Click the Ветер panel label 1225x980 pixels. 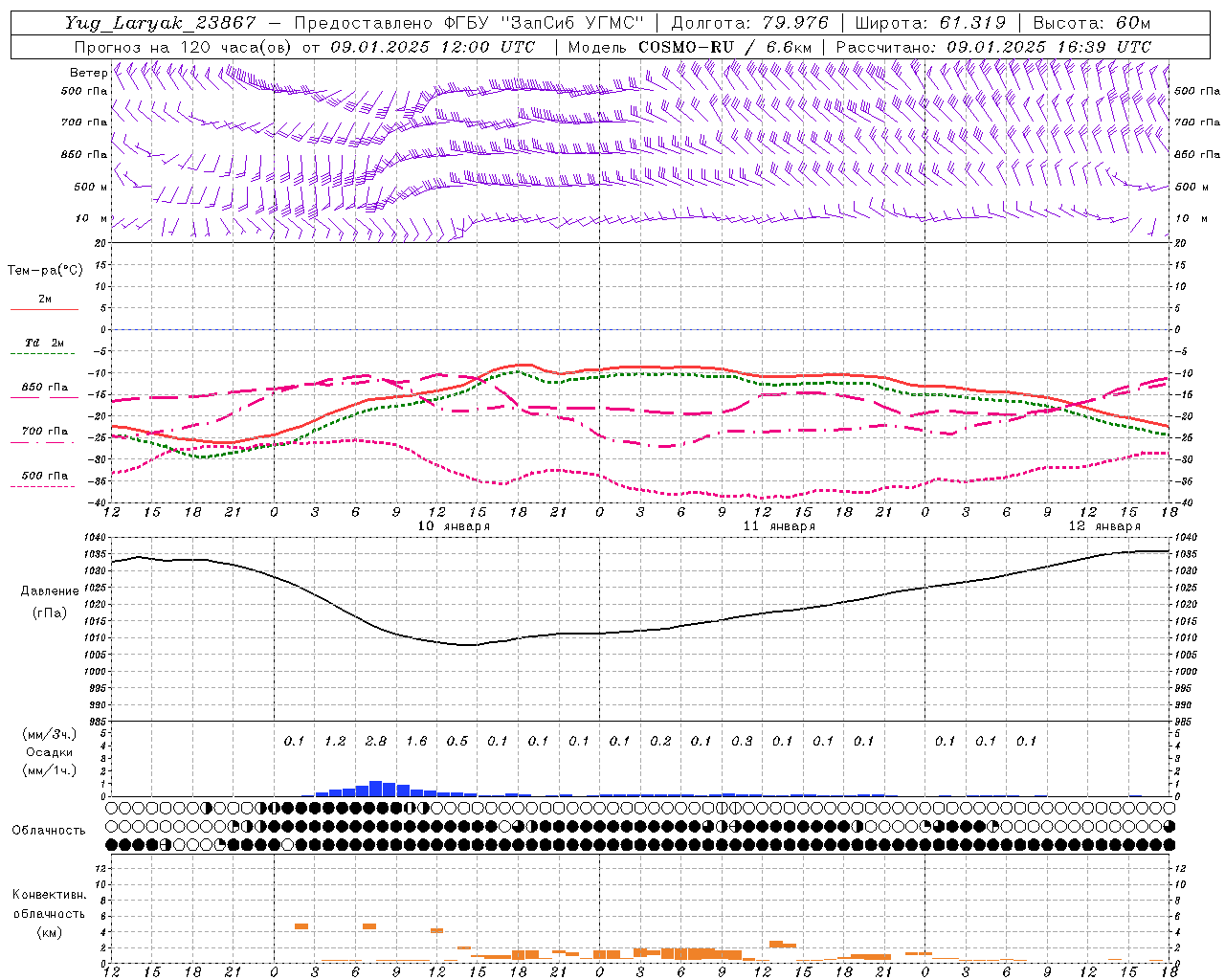click(x=88, y=73)
